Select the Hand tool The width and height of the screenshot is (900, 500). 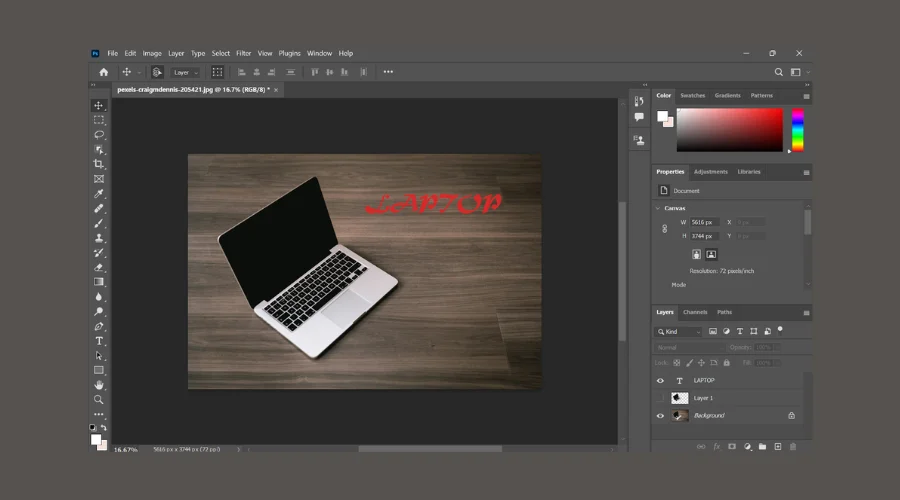[x=99, y=385]
